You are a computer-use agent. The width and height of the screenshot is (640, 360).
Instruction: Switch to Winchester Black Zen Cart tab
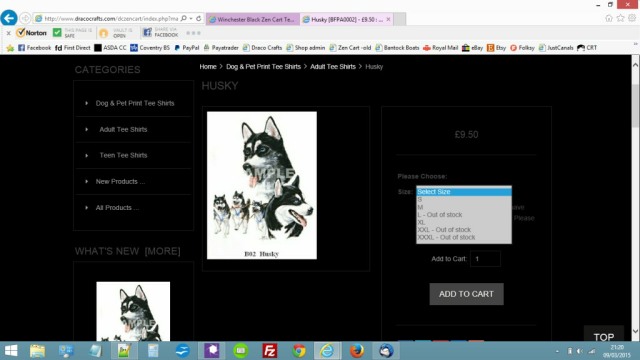pos(253,19)
